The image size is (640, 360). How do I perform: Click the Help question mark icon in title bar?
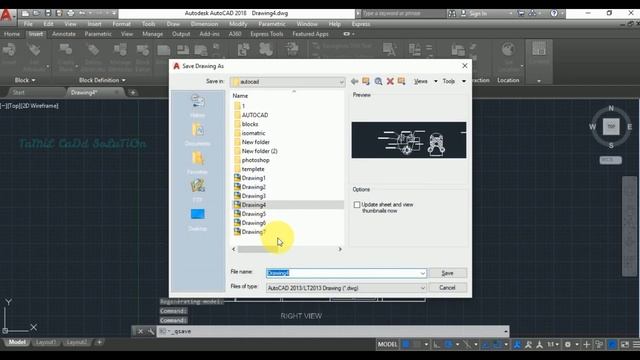coord(553,13)
